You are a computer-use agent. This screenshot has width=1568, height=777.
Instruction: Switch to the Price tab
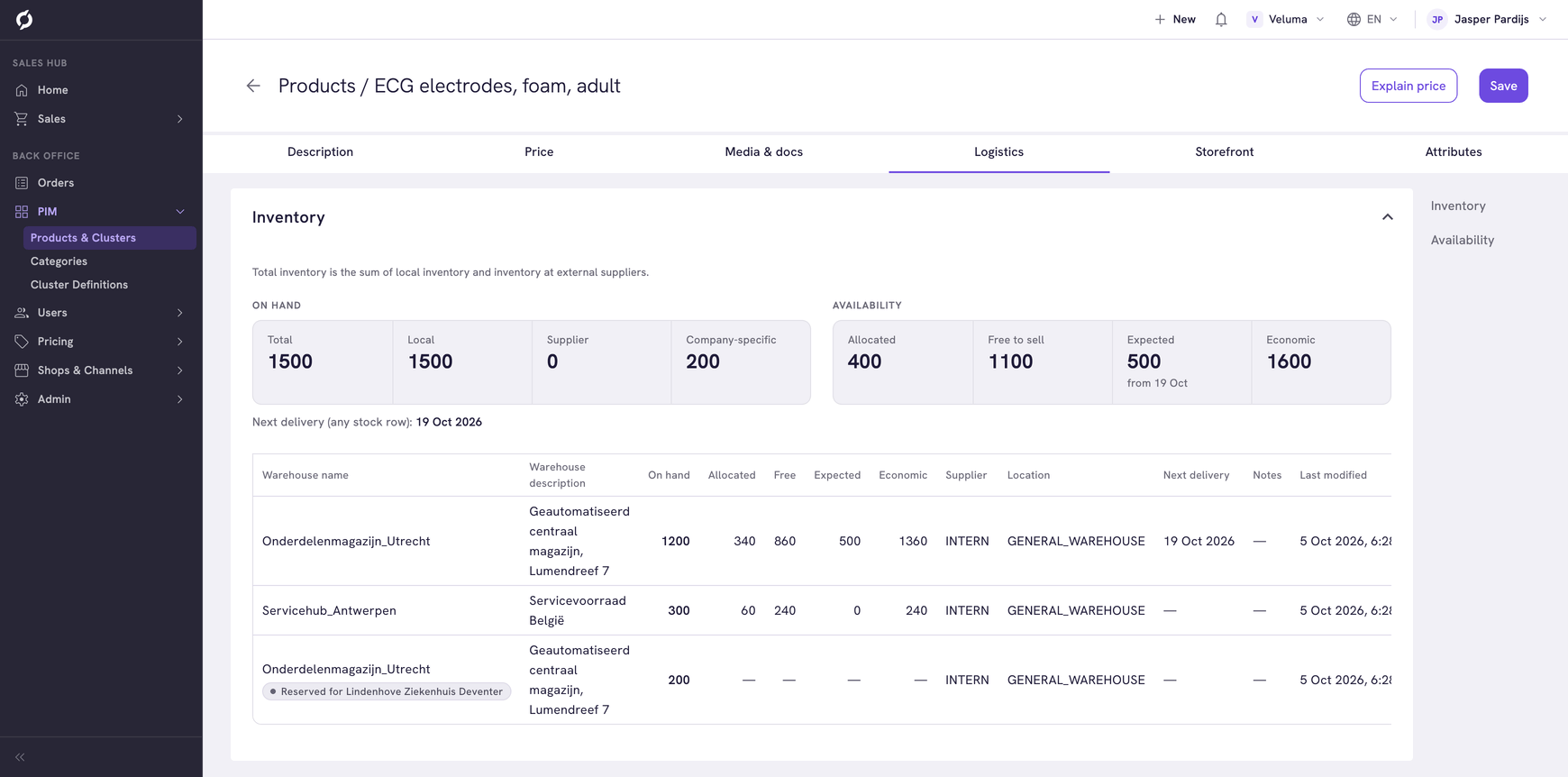click(x=539, y=152)
